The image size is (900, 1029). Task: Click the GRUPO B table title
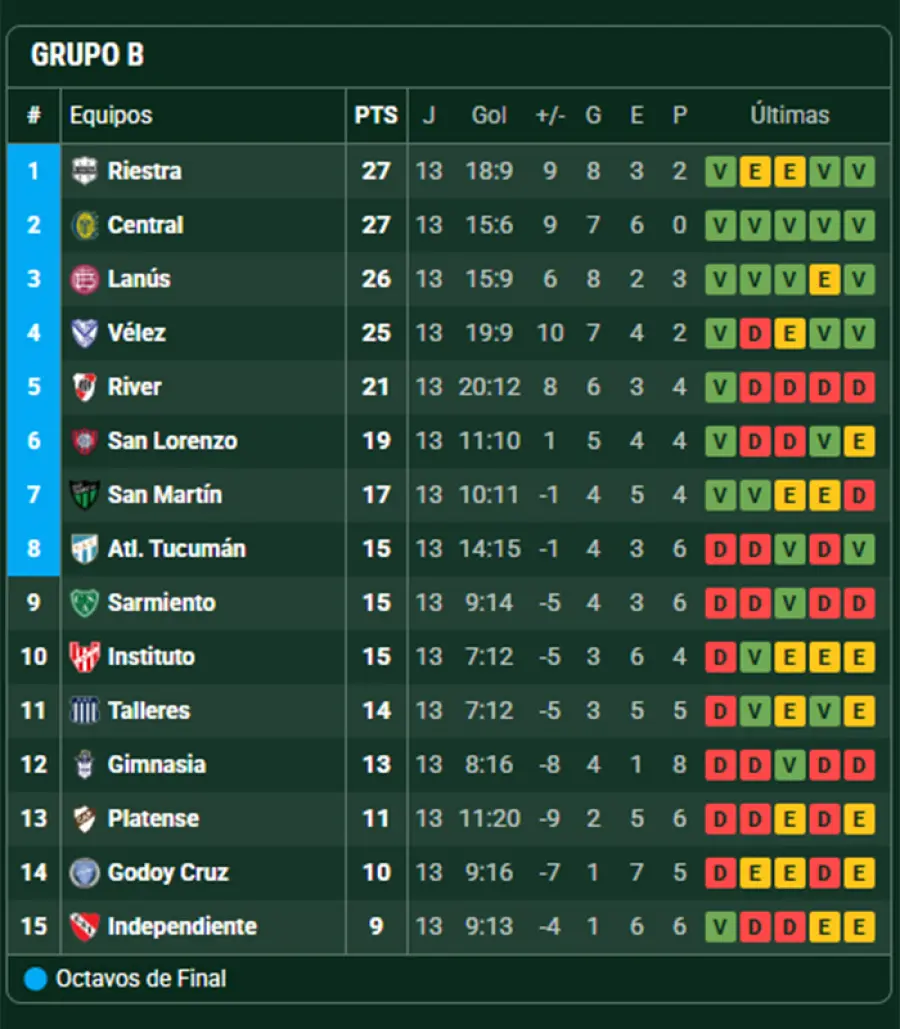(x=87, y=55)
